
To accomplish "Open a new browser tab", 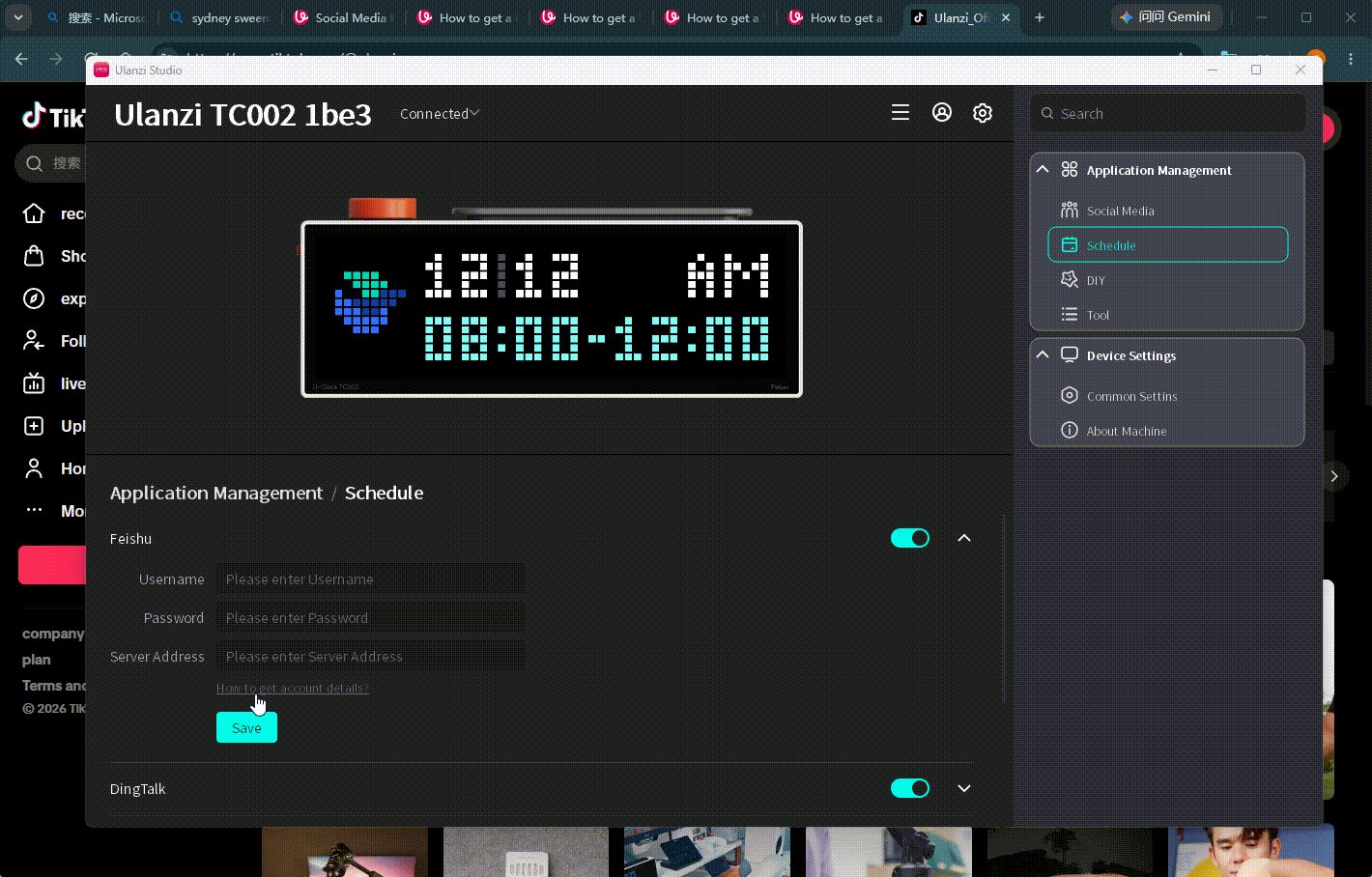I will pyautogui.click(x=1040, y=17).
